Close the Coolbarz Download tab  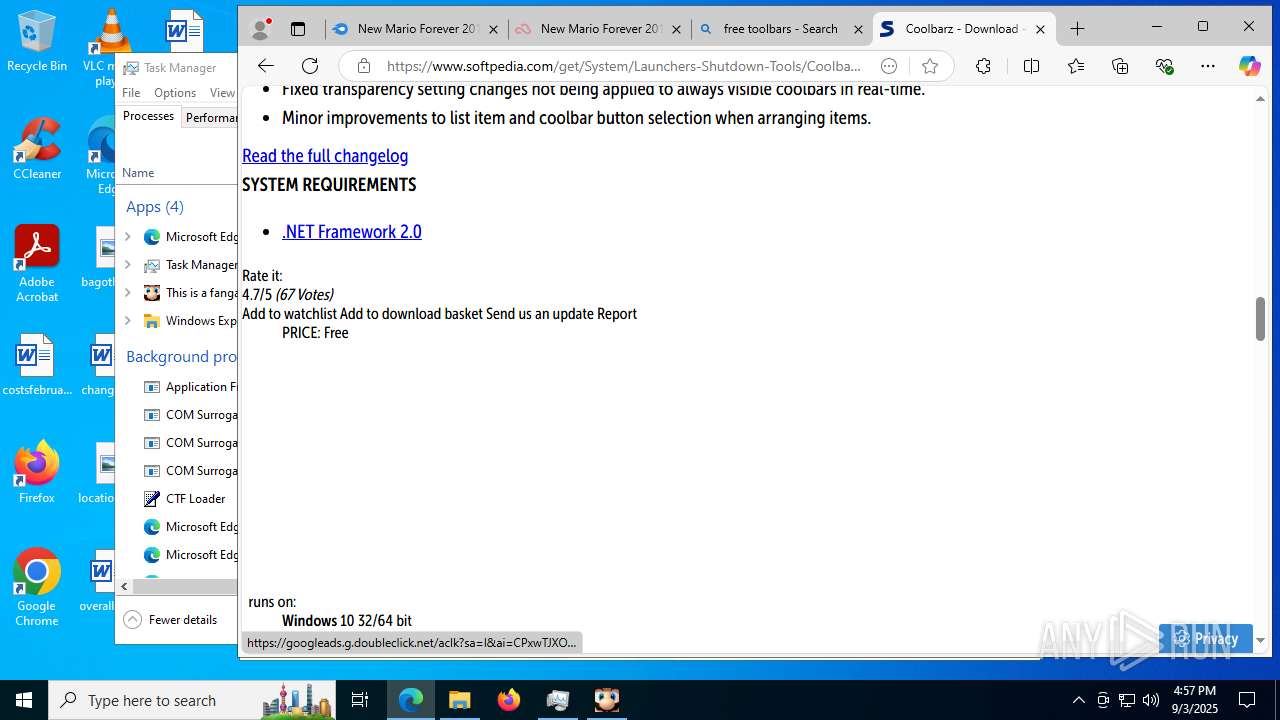tap(1040, 30)
